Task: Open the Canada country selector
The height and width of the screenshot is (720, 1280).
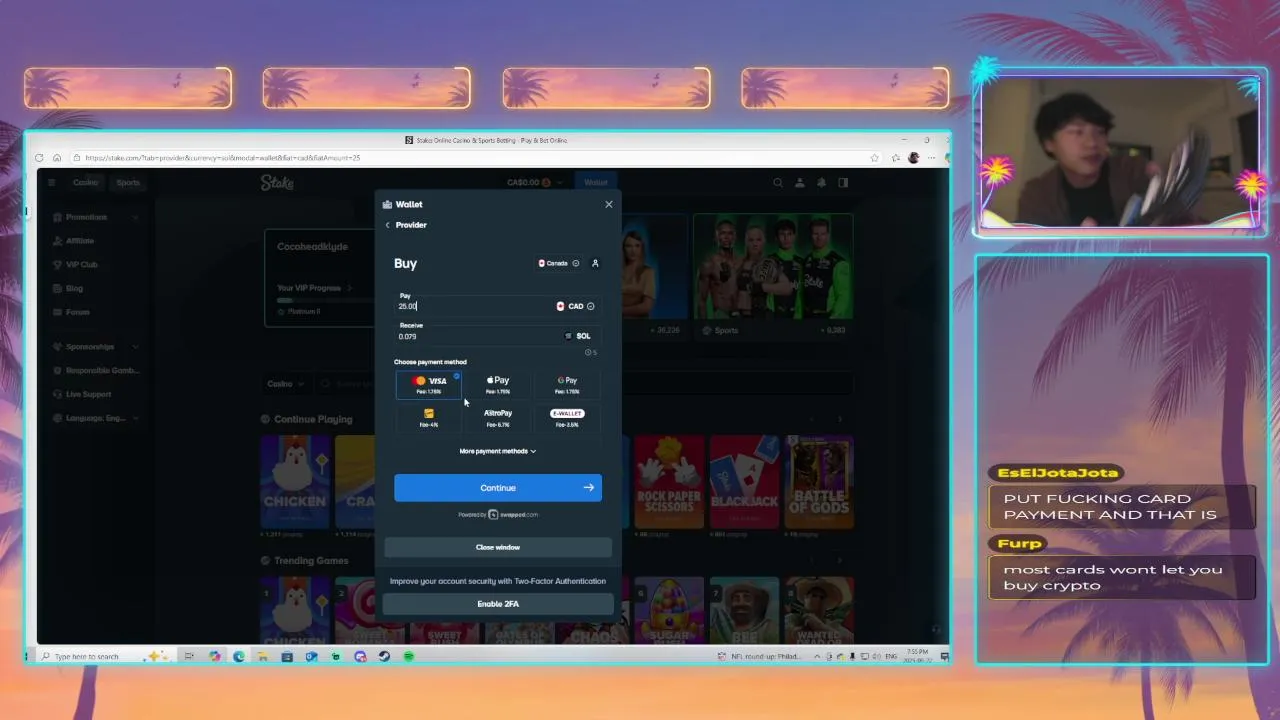Action: click(x=558, y=263)
